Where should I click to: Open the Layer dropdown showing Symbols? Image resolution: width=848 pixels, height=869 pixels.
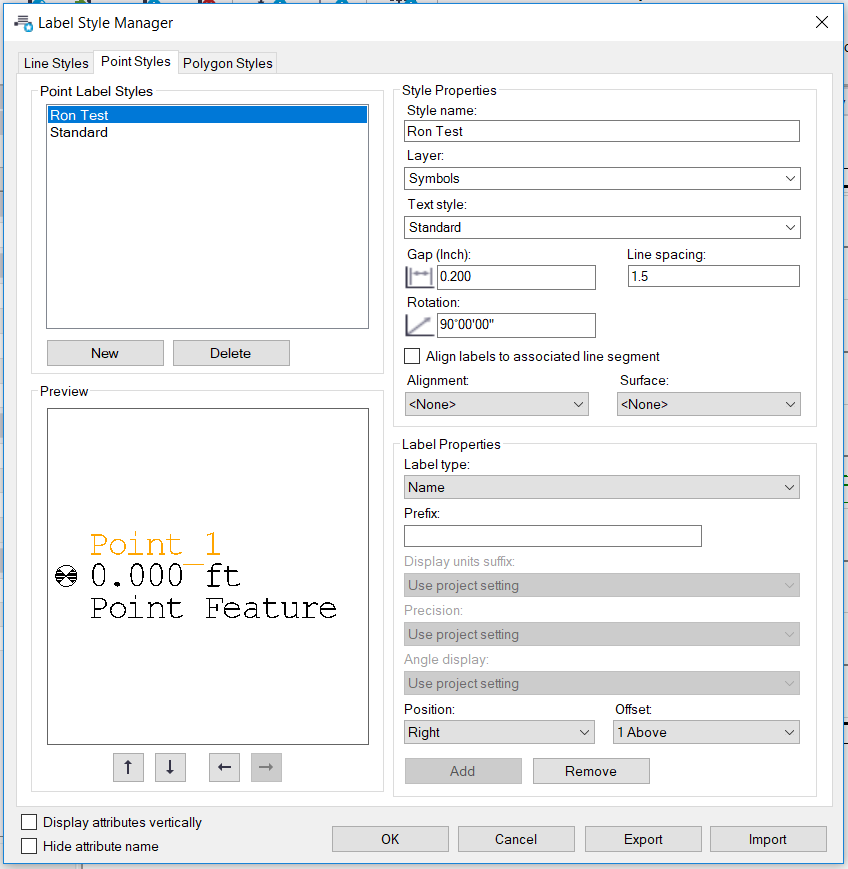coord(602,178)
